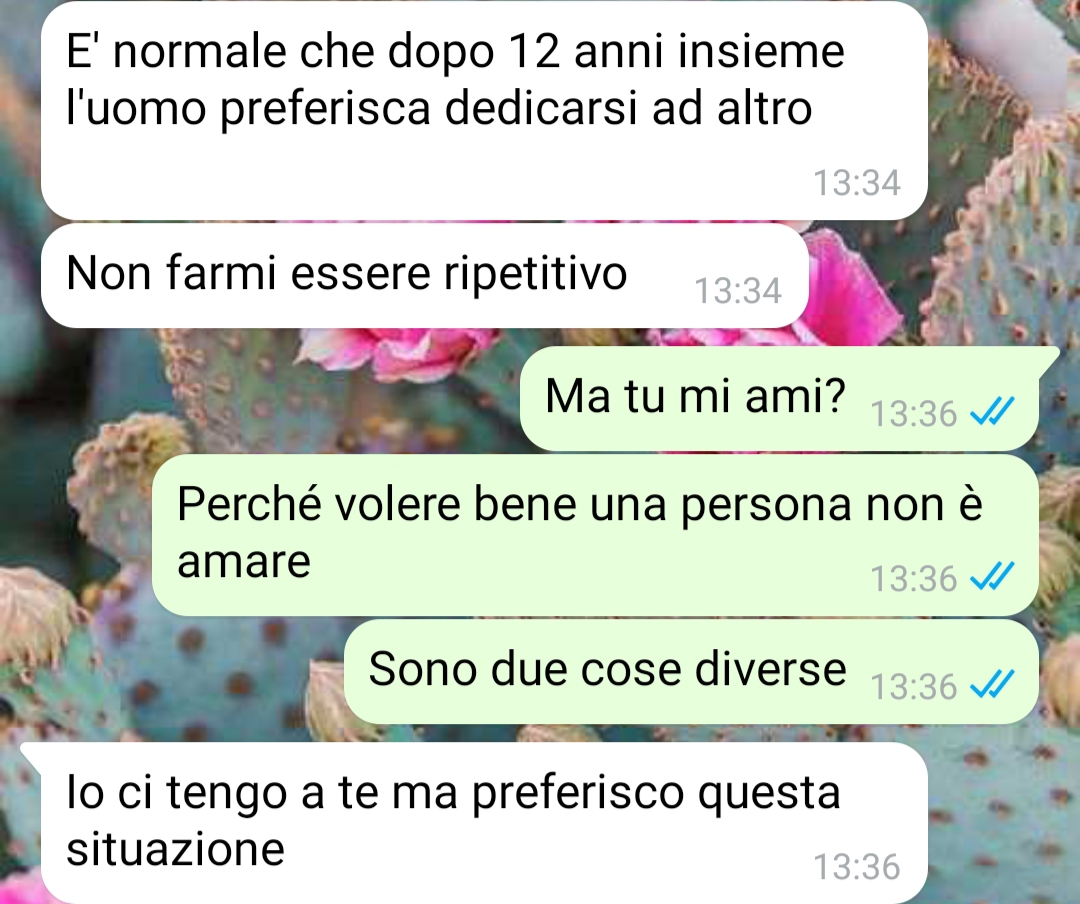Select message 'Perché volere bene una persona'
Image resolution: width=1080 pixels, height=904 pixels.
[x=595, y=534]
